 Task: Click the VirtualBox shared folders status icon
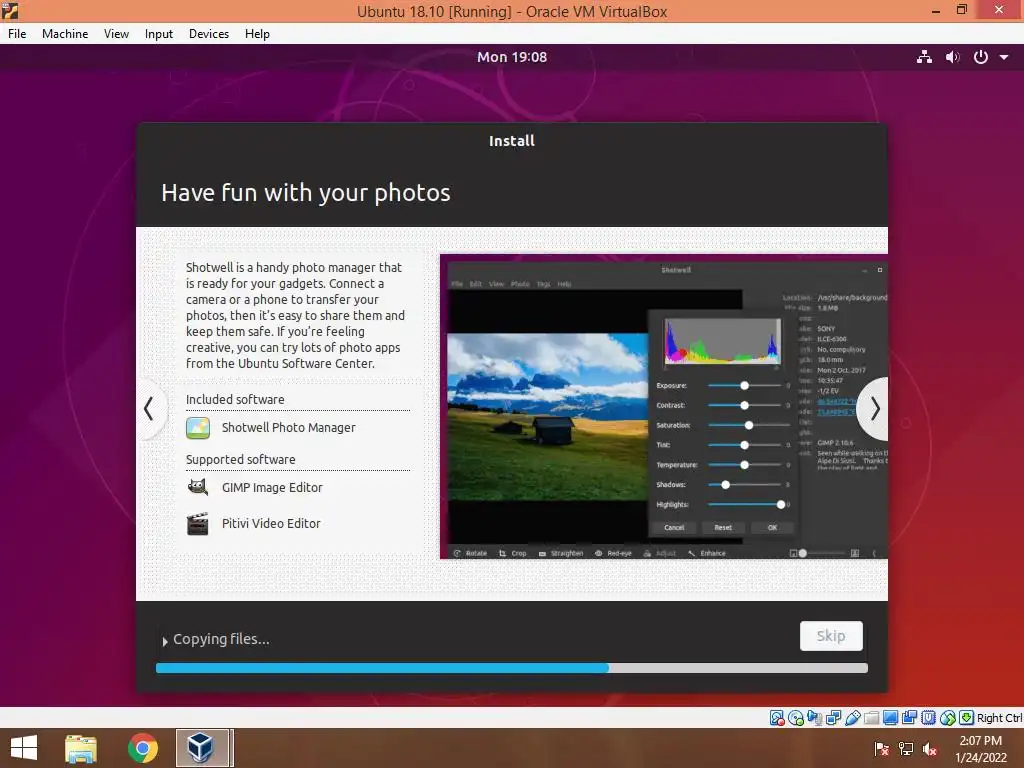click(871, 718)
